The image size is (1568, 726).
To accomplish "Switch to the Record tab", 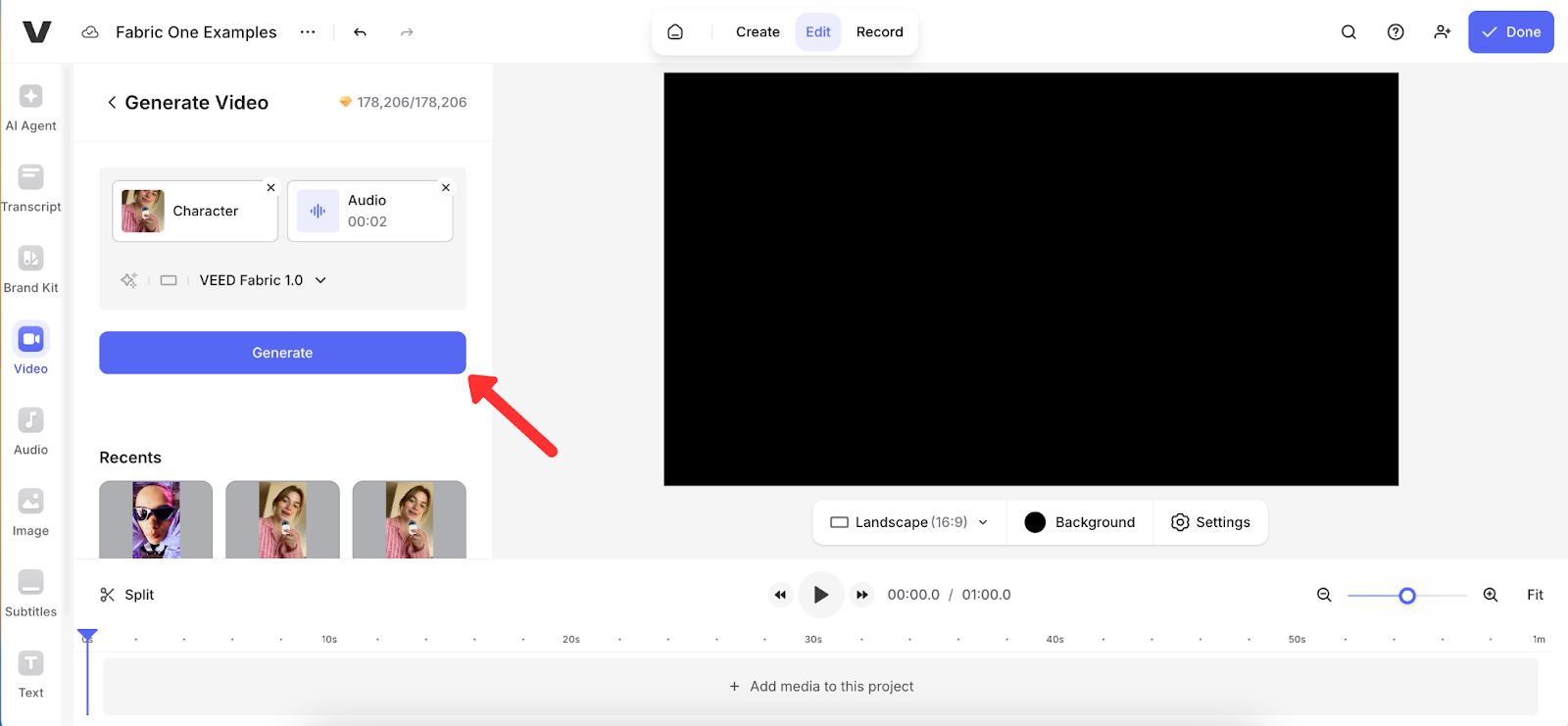I will tap(880, 32).
